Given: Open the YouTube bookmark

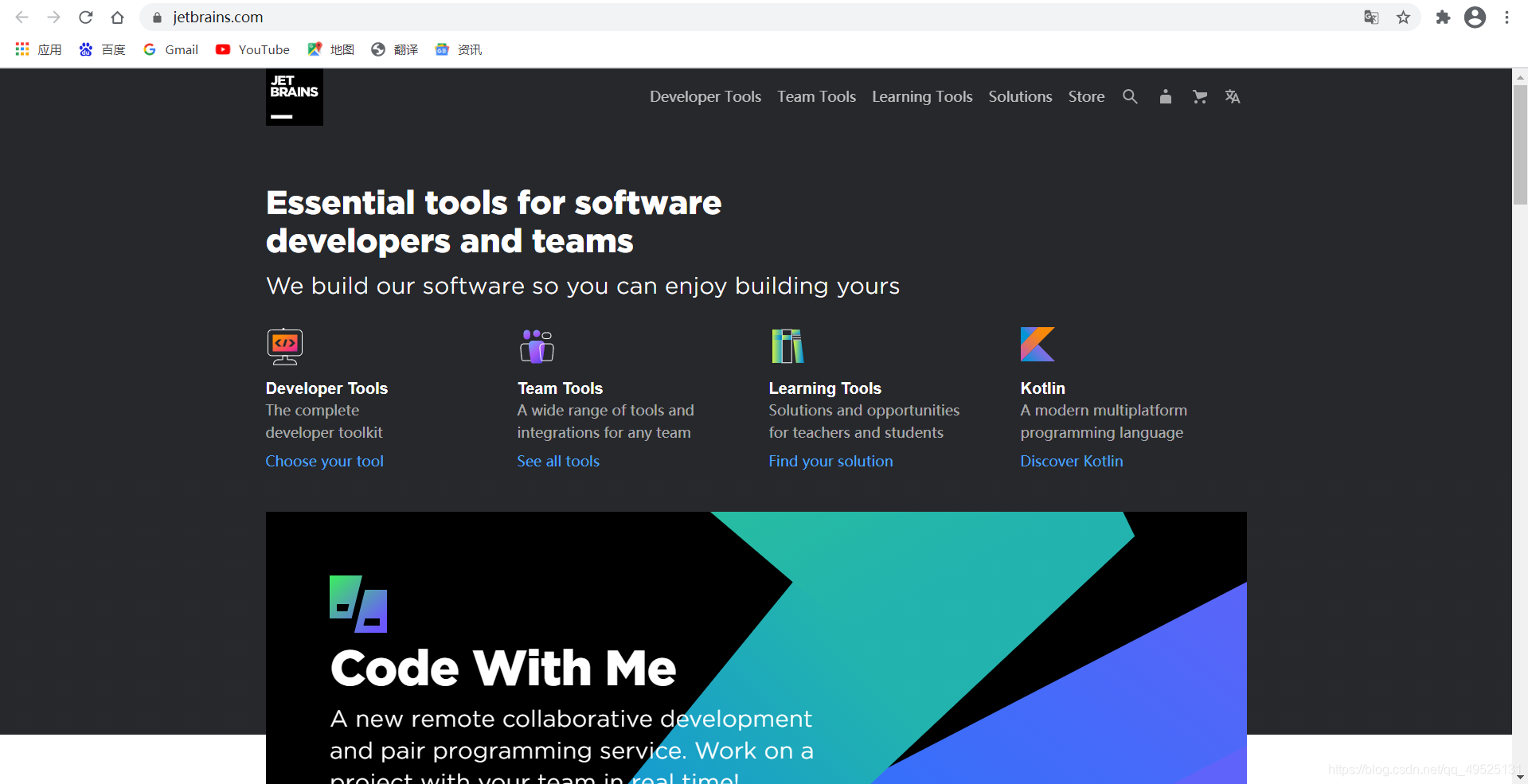Looking at the screenshot, I should [252, 49].
